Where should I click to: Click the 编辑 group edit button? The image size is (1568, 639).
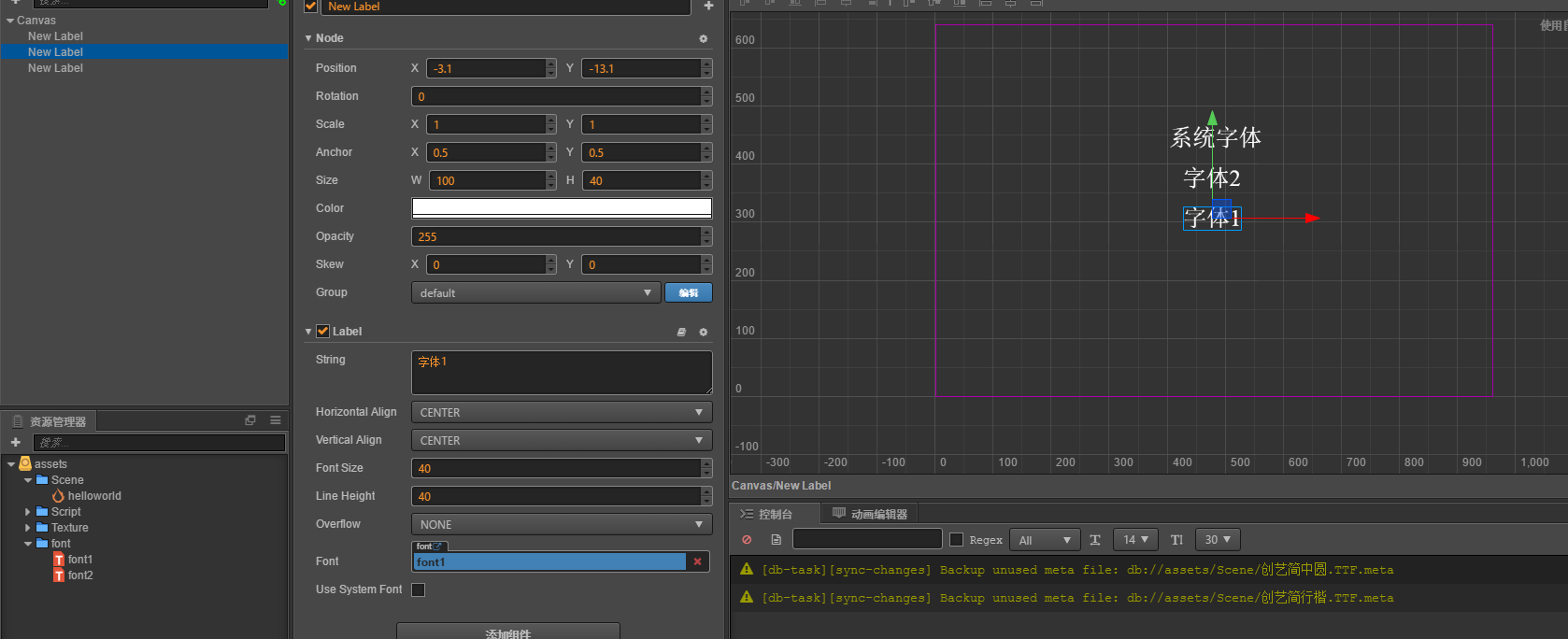pos(689,292)
